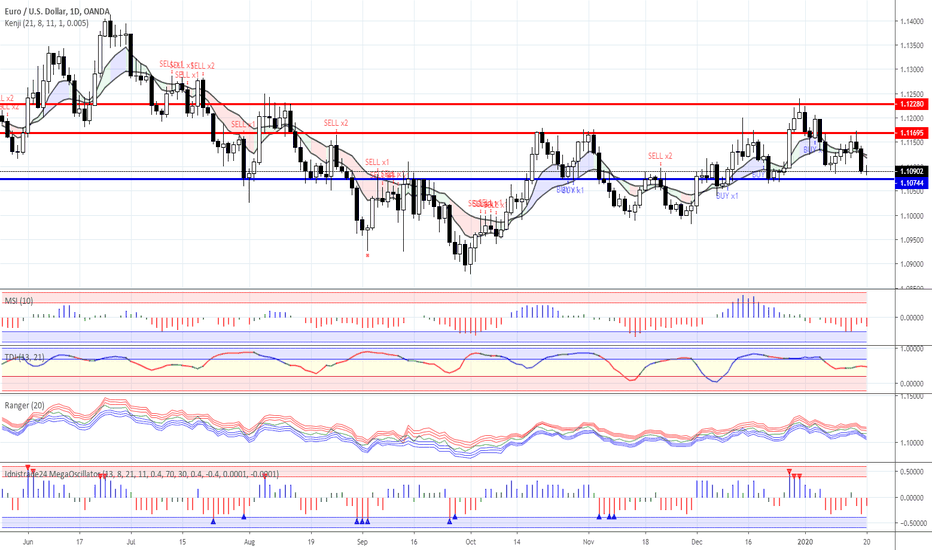Image resolution: width=932 pixels, height=550 pixels.
Task: Click the red x marker below September low
Action: pyautogui.click(x=368, y=255)
